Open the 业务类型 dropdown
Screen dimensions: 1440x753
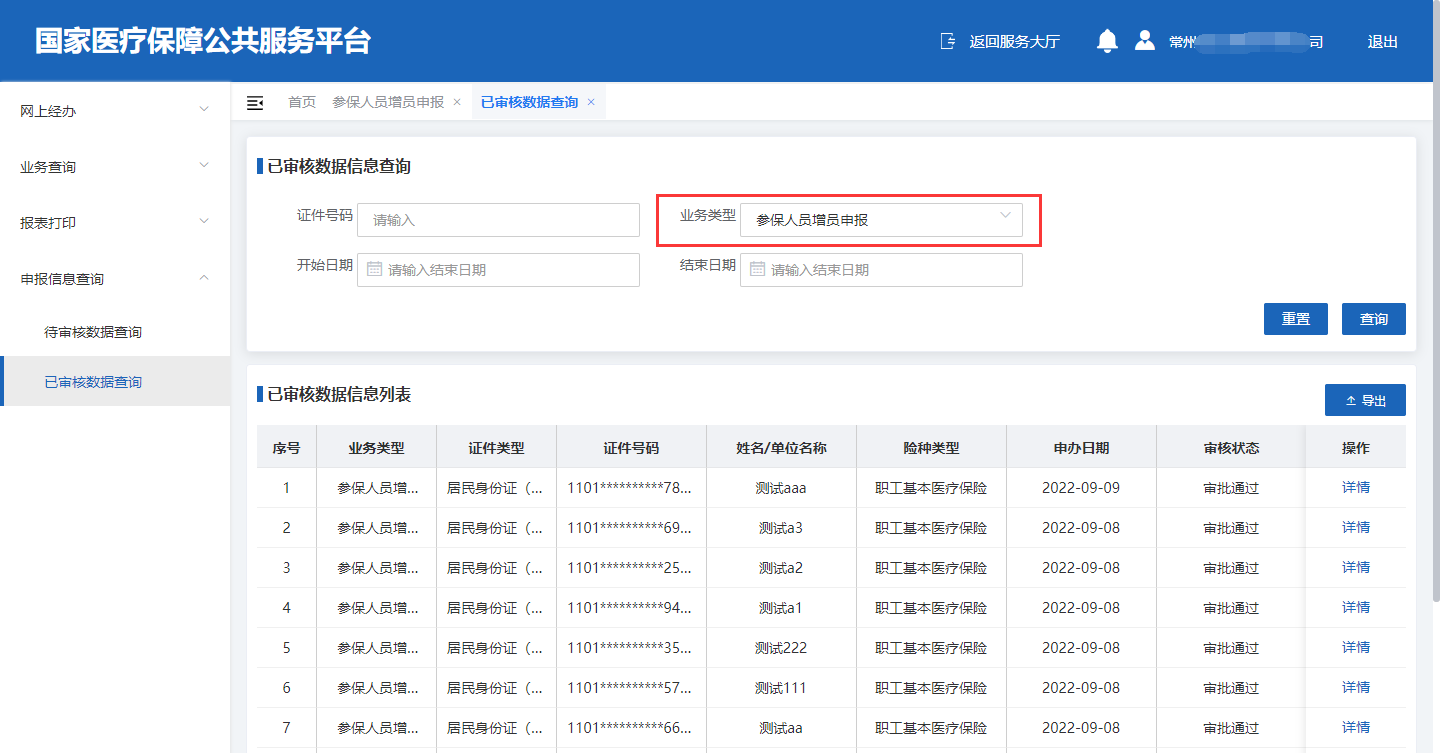tap(880, 220)
